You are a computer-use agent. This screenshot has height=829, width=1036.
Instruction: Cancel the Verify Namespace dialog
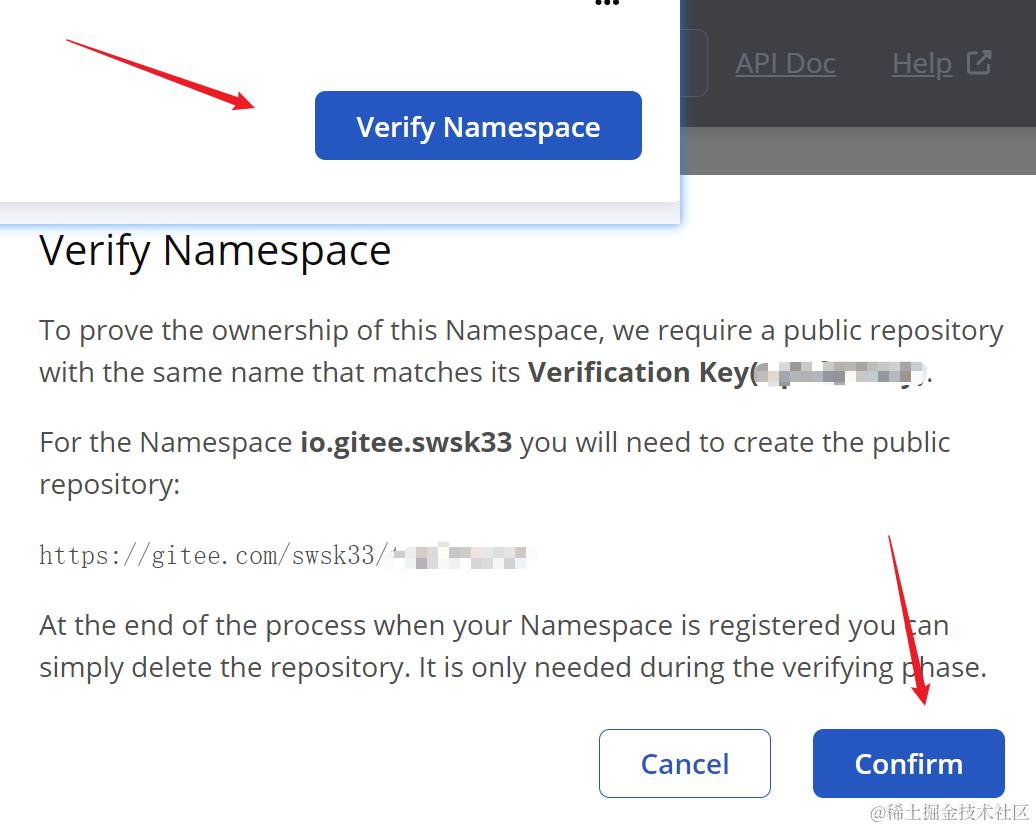[x=684, y=764]
